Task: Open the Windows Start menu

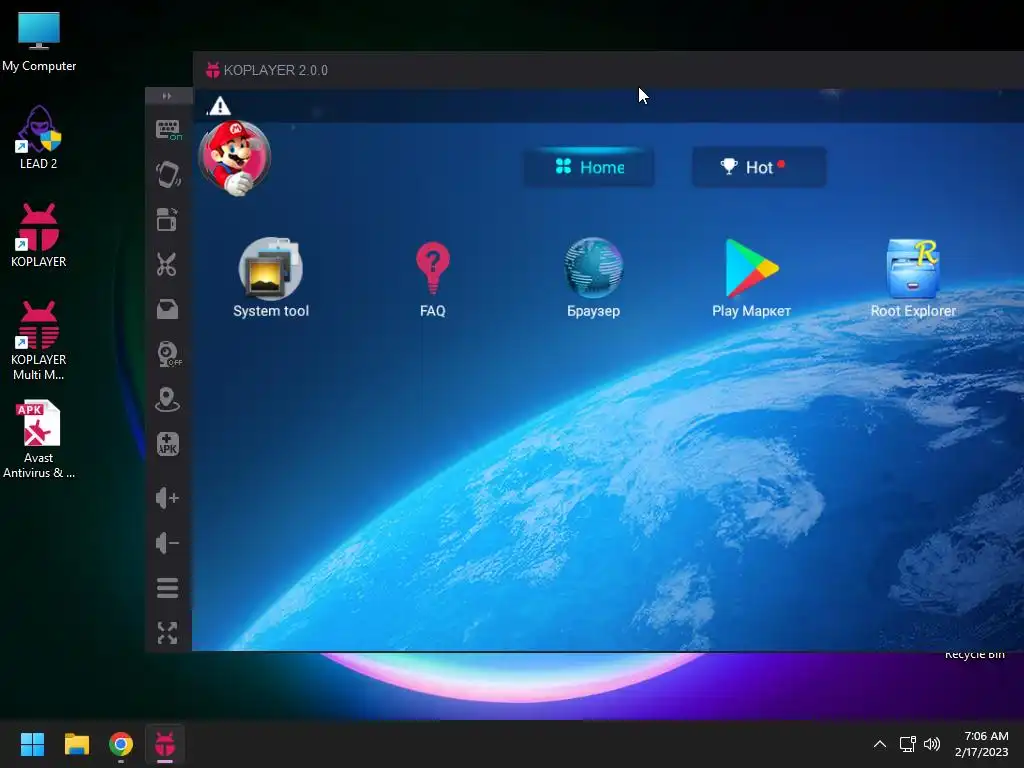Action: (x=32, y=744)
